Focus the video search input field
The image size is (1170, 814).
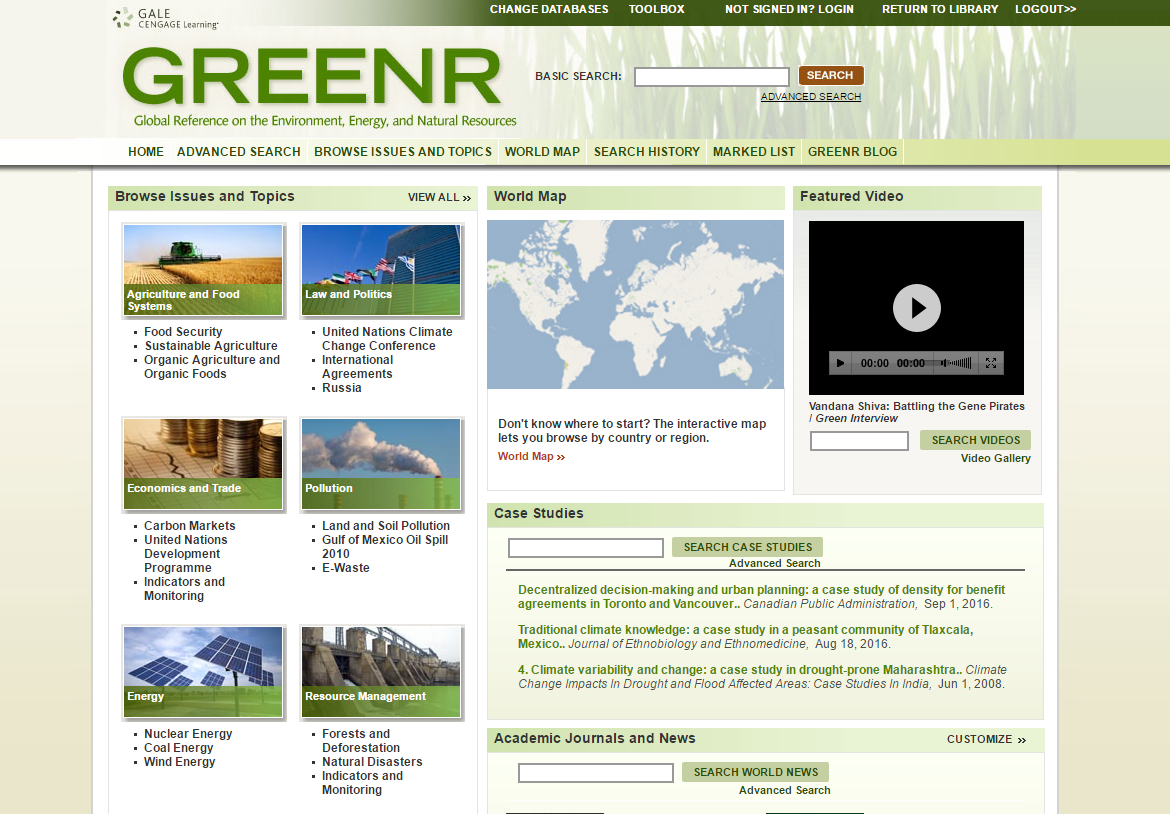click(859, 441)
